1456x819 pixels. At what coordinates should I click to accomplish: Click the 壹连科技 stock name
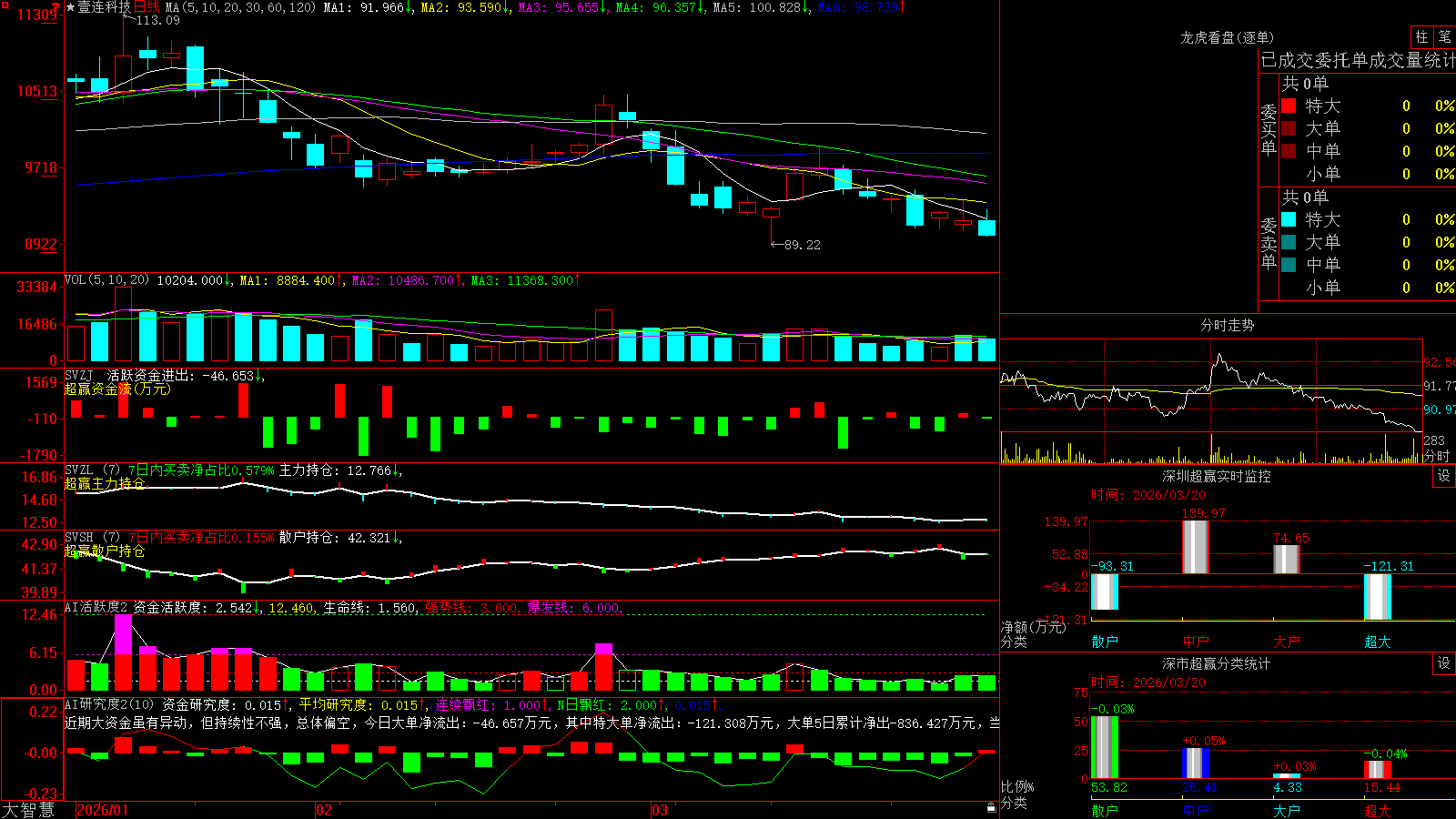pyautogui.click(x=105, y=7)
